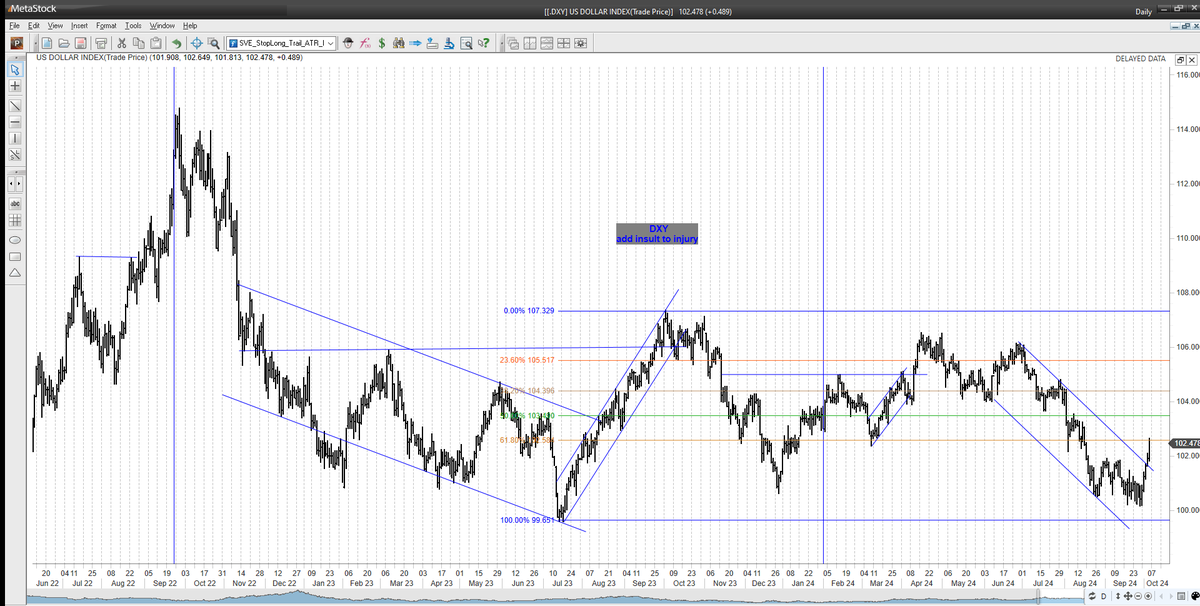Select the text abc annotation tool
The height and width of the screenshot is (606, 1200).
[15, 204]
